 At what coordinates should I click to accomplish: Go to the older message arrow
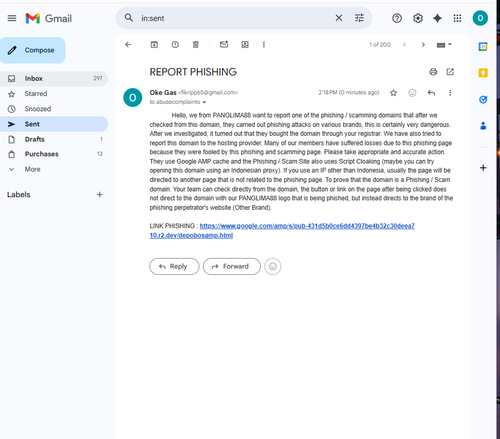[423, 45]
